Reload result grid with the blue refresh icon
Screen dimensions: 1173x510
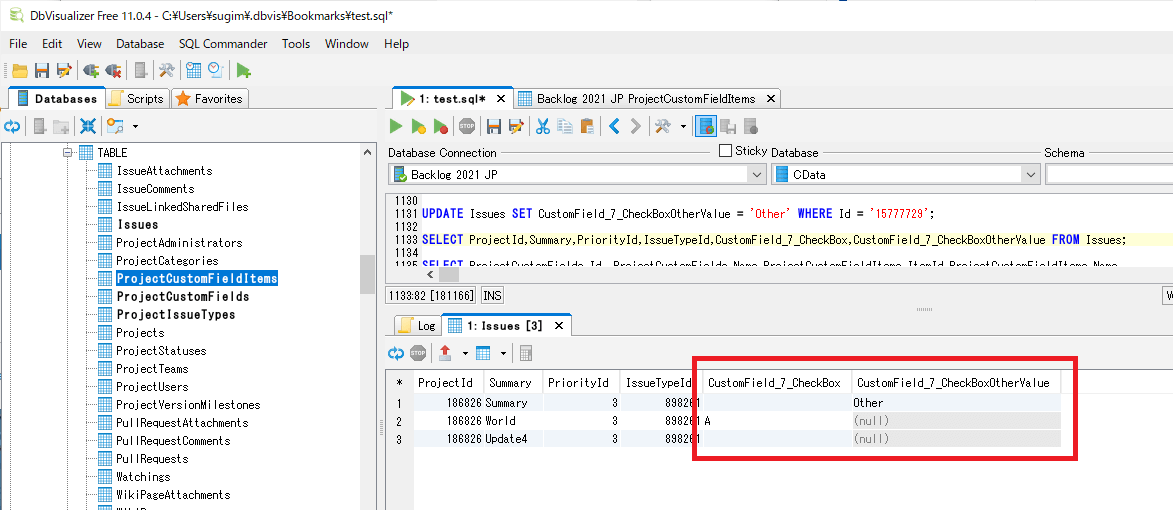pyautogui.click(x=396, y=352)
